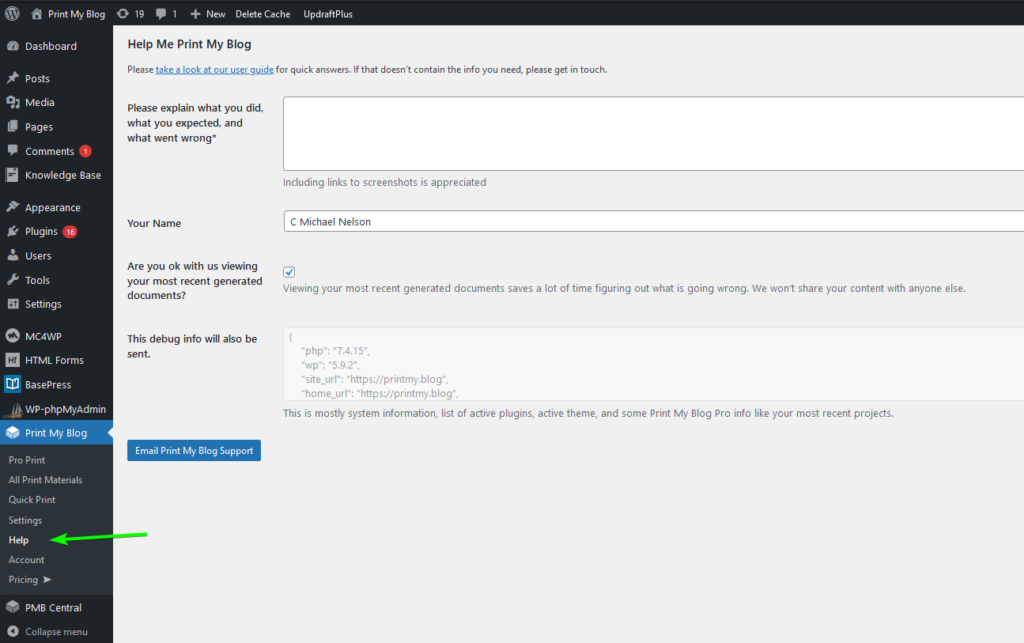Click the HTML Forms icon
Screen dimensions: 1024x643
(12, 360)
